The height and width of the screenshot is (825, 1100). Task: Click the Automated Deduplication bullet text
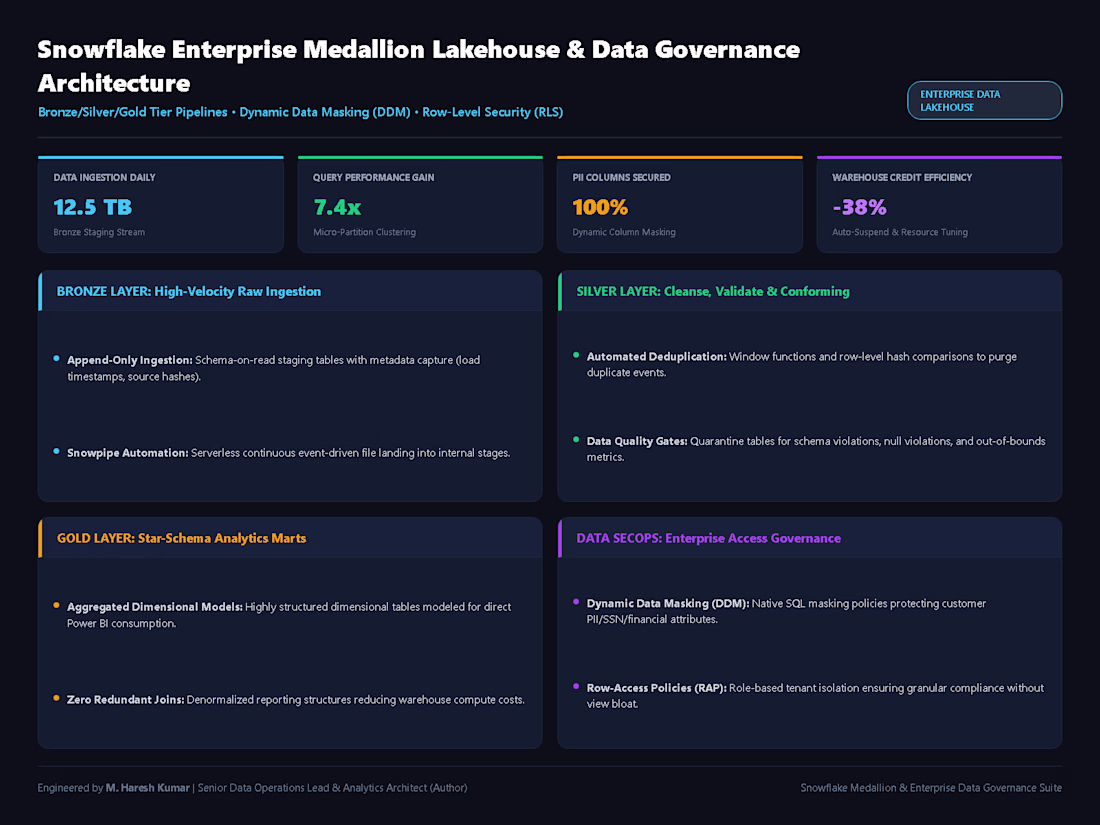pos(802,364)
